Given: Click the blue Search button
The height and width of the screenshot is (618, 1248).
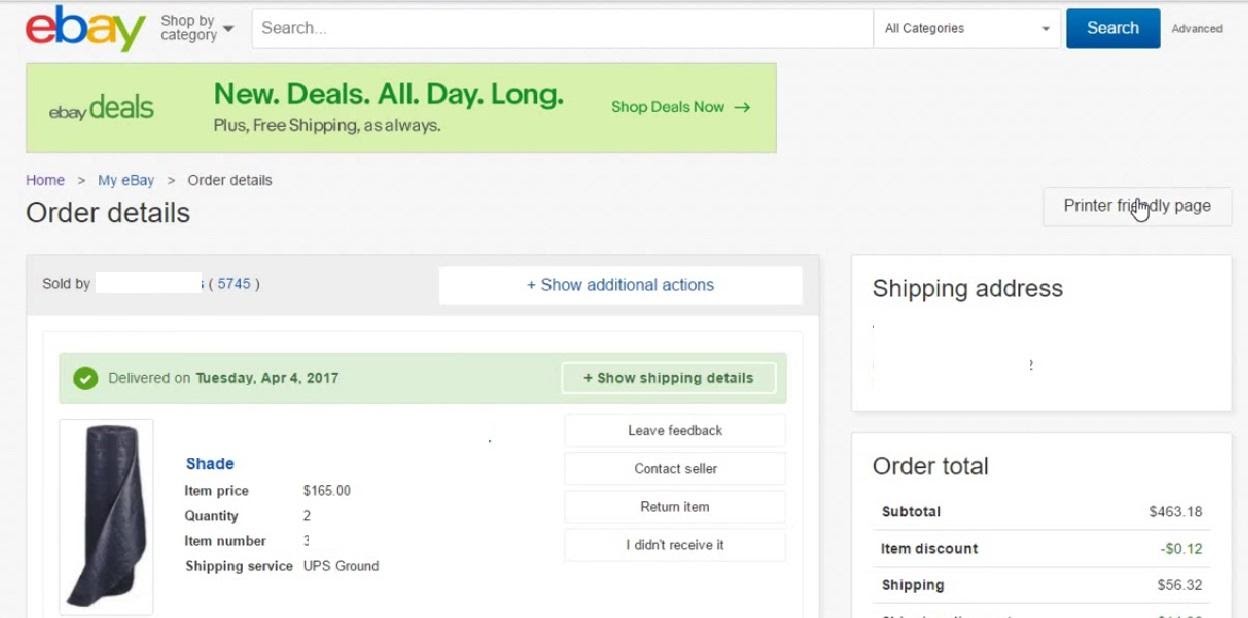Looking at the screenshot, I should tap(1112, 28).
